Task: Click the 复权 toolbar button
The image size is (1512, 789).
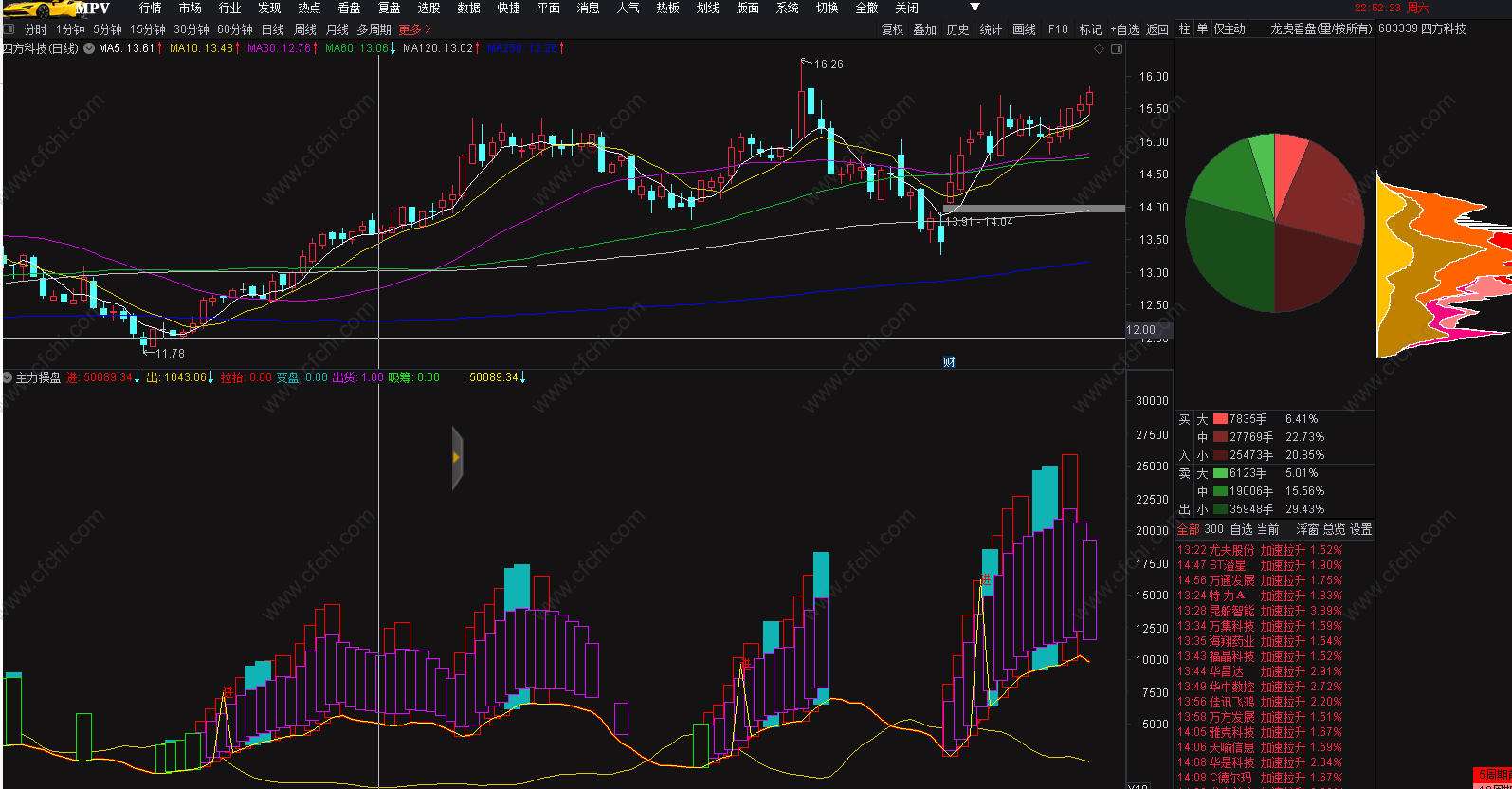Action: [893, 29]
